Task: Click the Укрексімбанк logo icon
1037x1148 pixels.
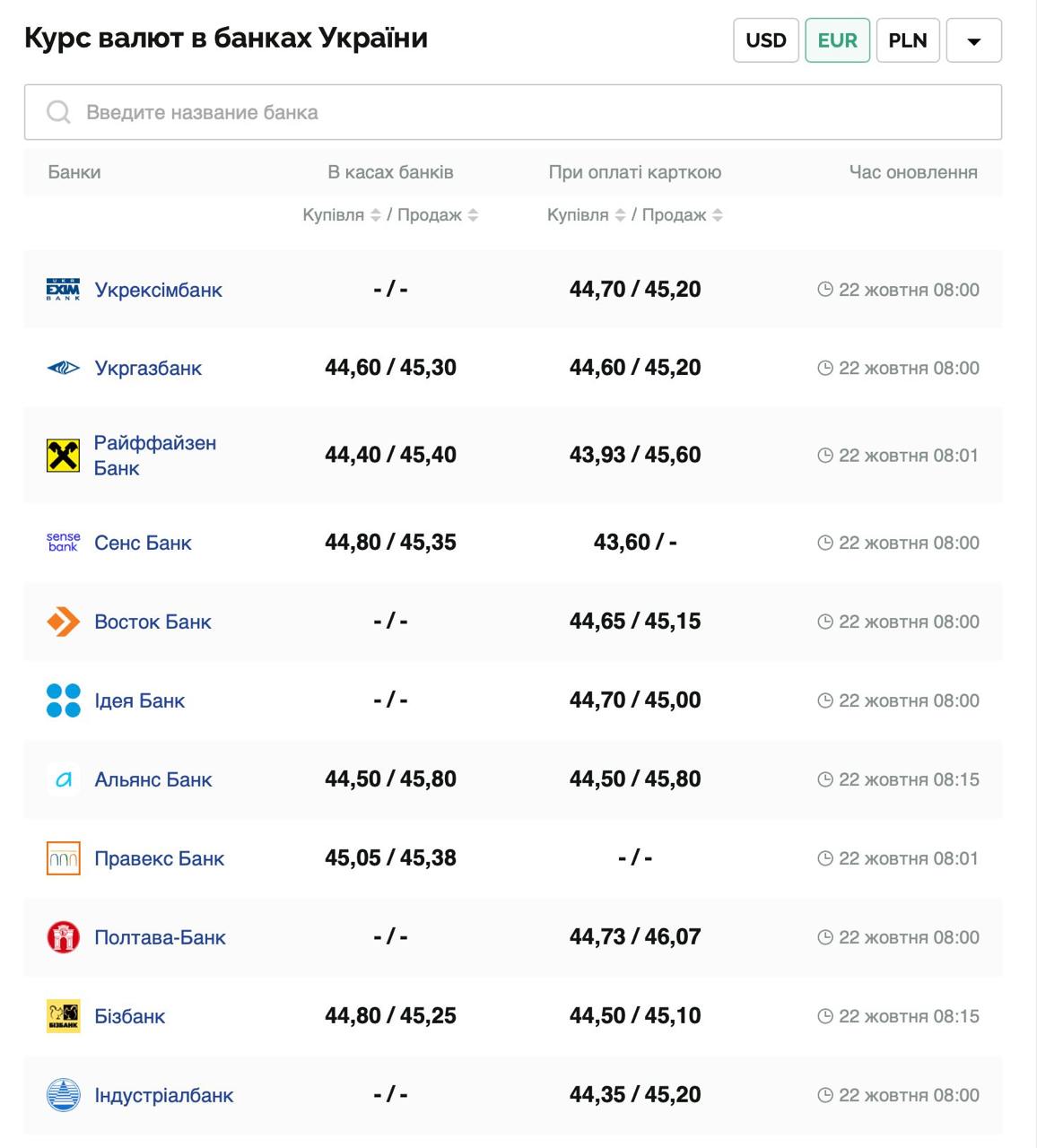Action: tap(63, 290)
